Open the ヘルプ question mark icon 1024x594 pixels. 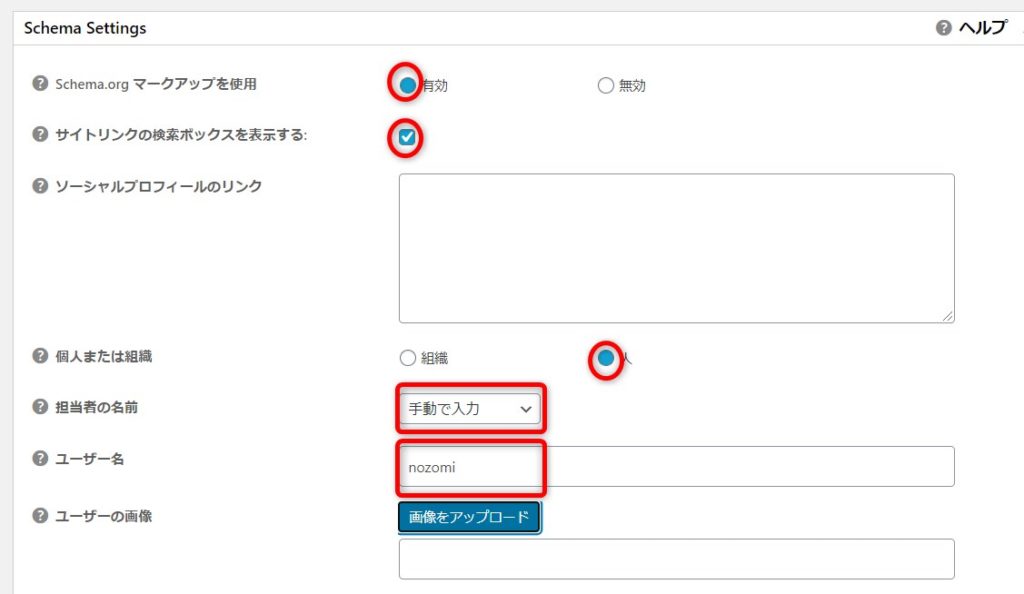click(x=943, y=27)
